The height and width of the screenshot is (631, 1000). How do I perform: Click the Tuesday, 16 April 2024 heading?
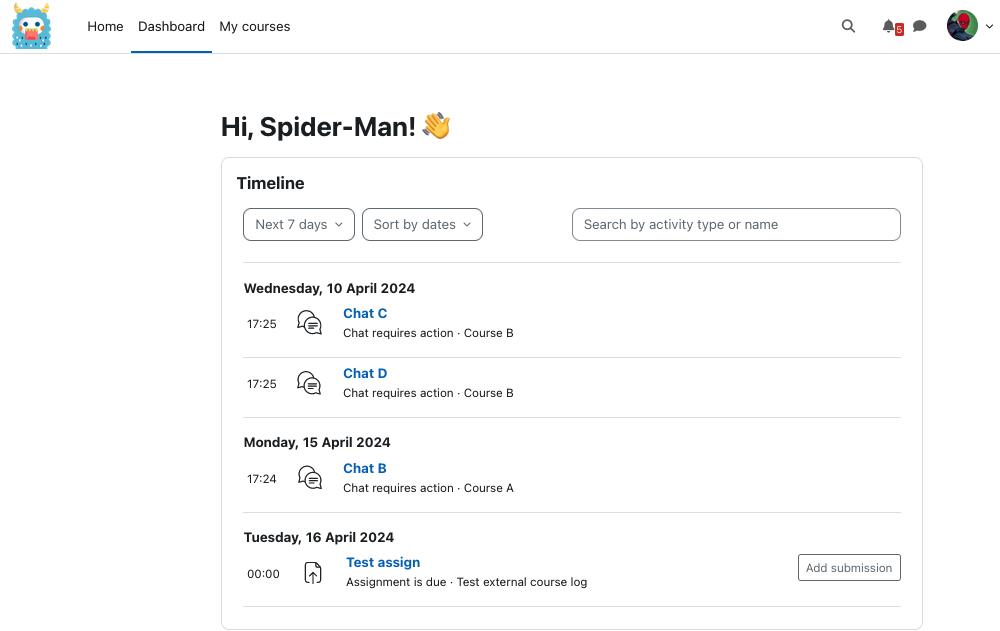tap(319, 537)
